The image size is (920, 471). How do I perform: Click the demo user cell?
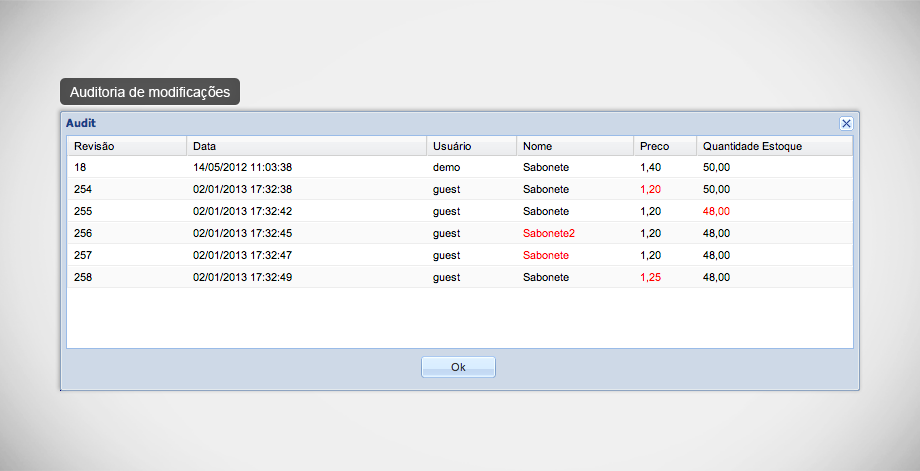(446, 167)
